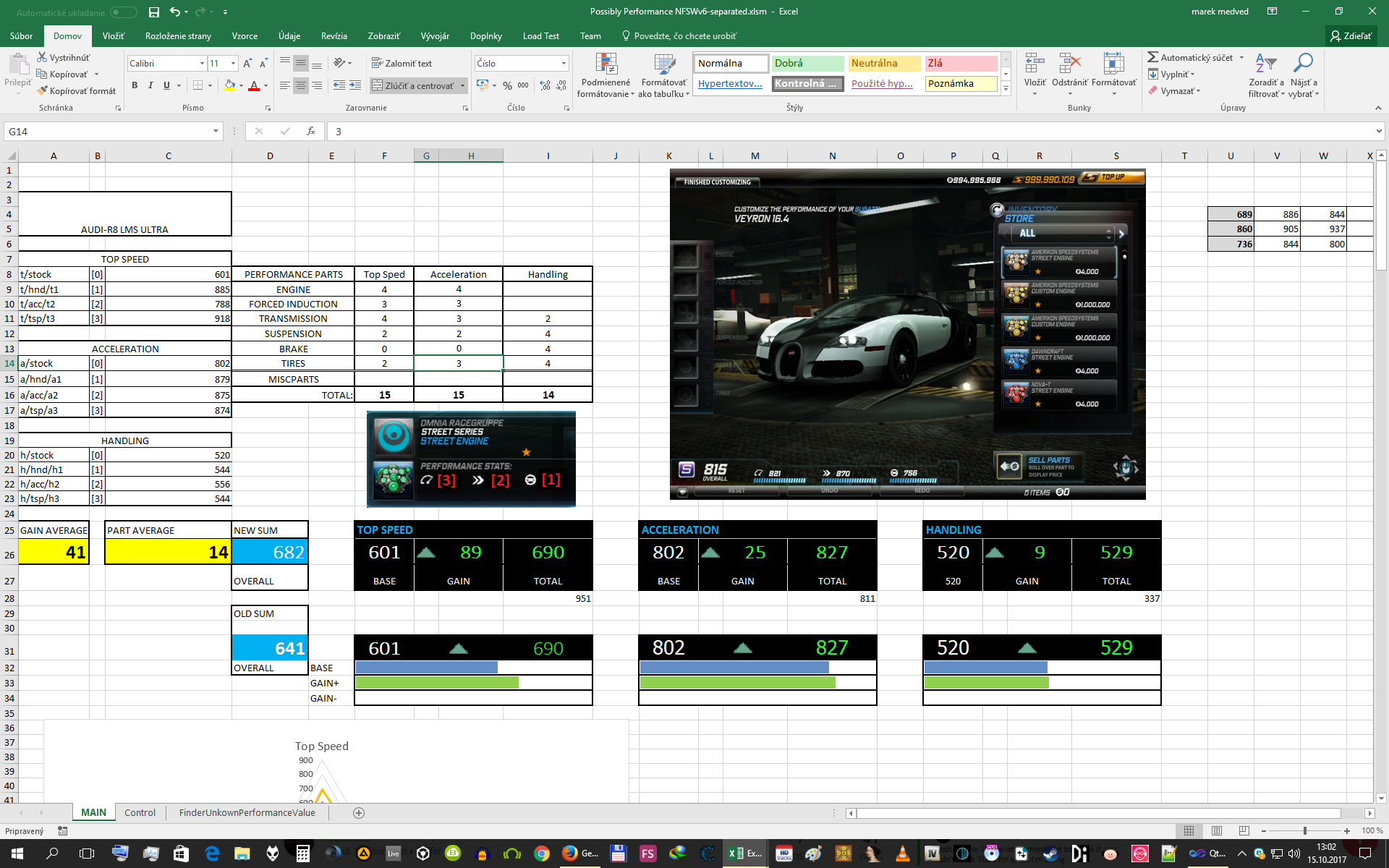Screen dimensions: 1389x868
Task: Open fill color picker dropdown
Action: point(241,85)
